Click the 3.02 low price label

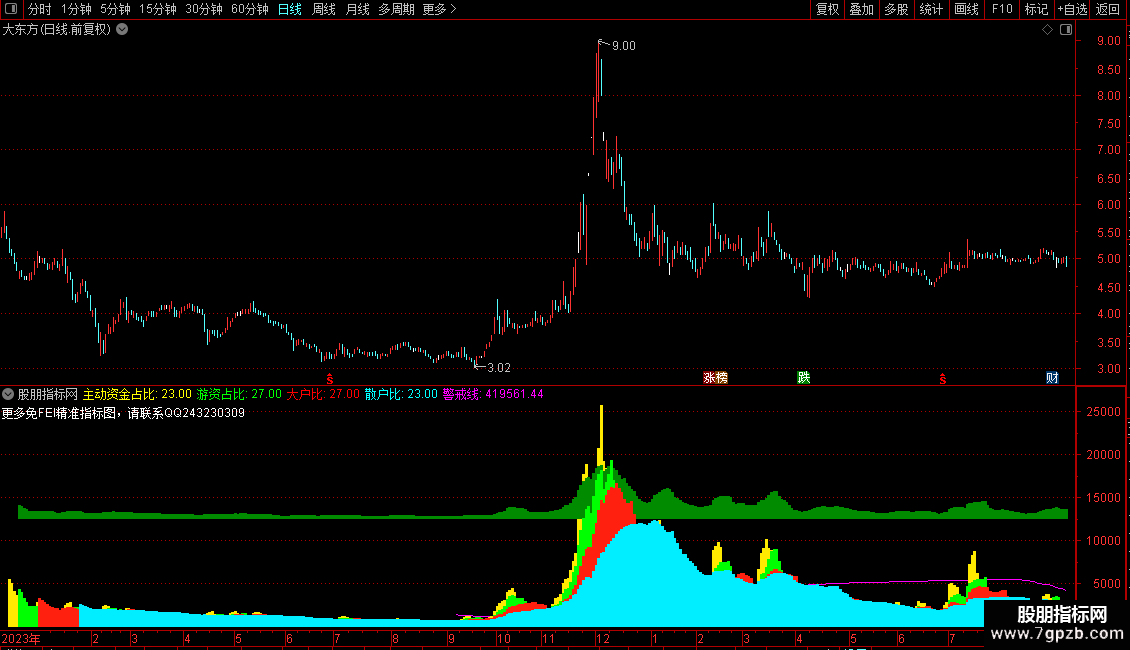click(x=499, y=368)
